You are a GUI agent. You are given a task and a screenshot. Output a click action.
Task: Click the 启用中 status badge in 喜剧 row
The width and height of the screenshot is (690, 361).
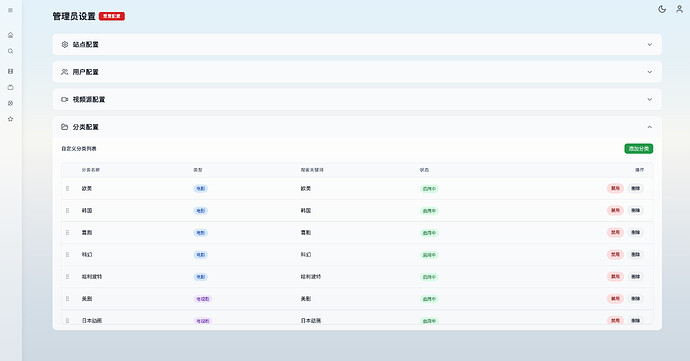point(429,233)
